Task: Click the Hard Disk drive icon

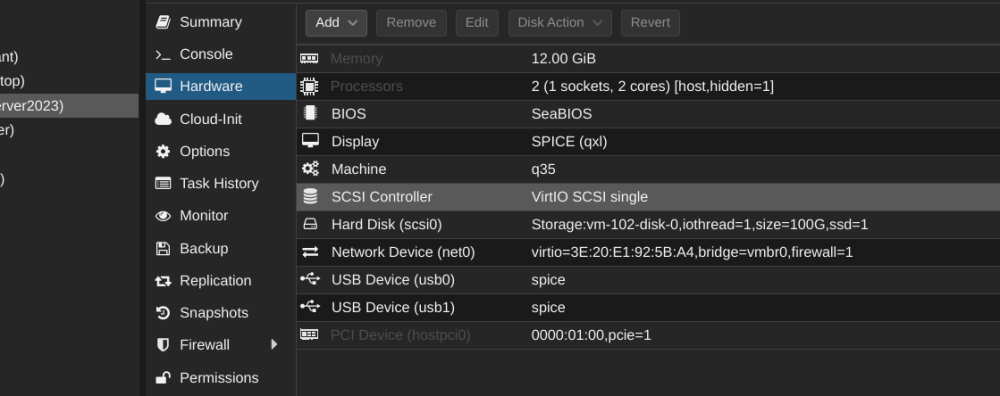Action: [x=310, y=224]
